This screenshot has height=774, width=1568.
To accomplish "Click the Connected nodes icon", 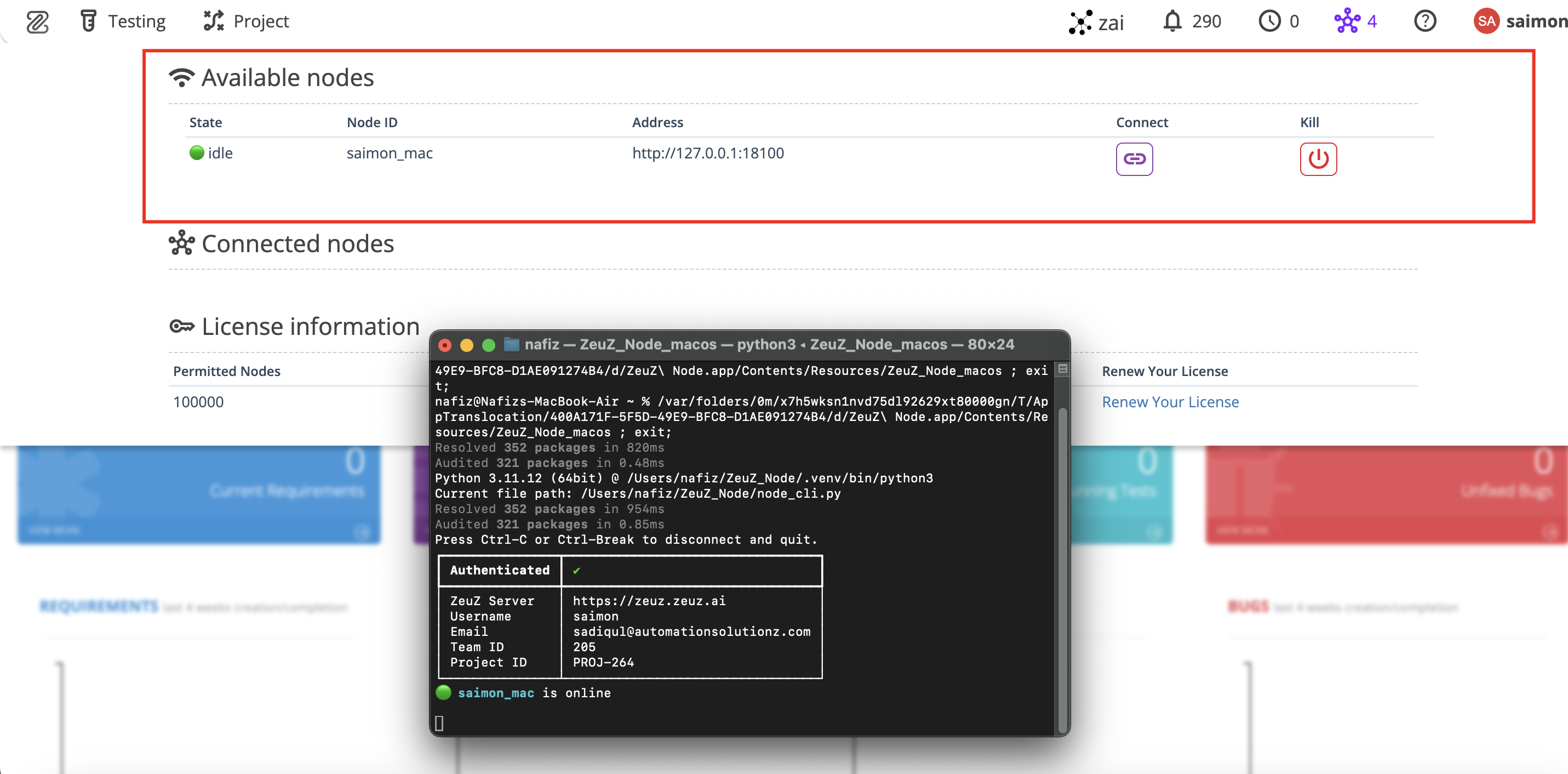I will coord(181,243).
